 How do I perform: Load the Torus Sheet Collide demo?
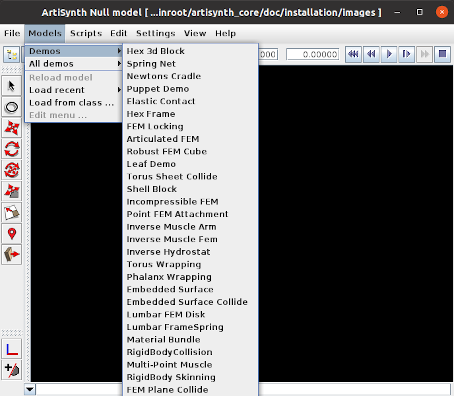[191, 176]
